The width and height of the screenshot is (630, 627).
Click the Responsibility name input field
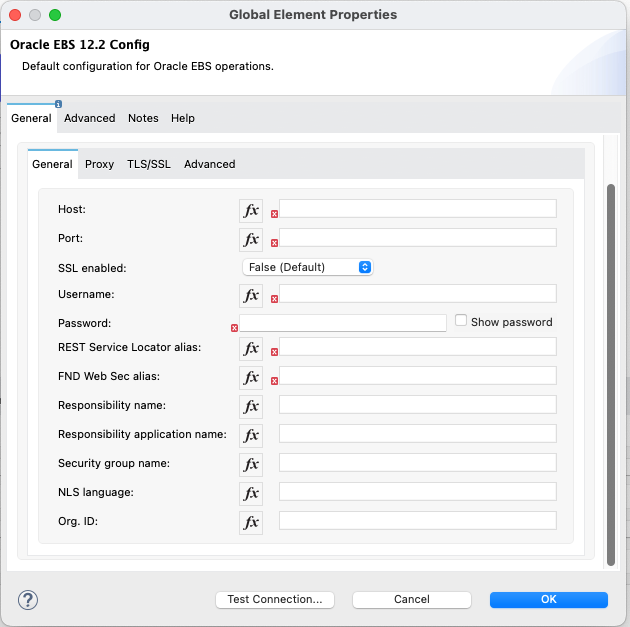click(417, 404)
